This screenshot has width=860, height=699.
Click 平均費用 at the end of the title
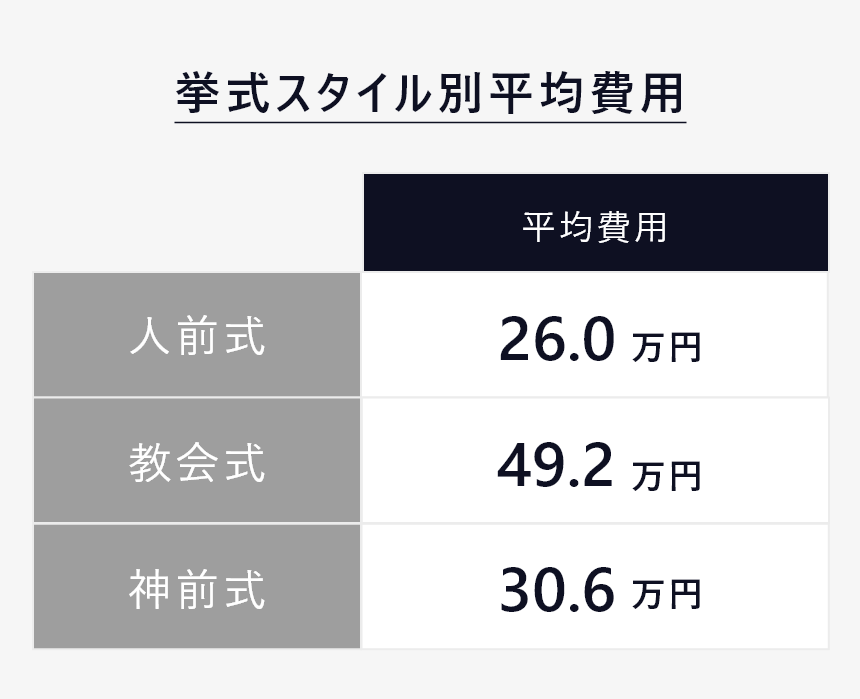pos(586,93)
